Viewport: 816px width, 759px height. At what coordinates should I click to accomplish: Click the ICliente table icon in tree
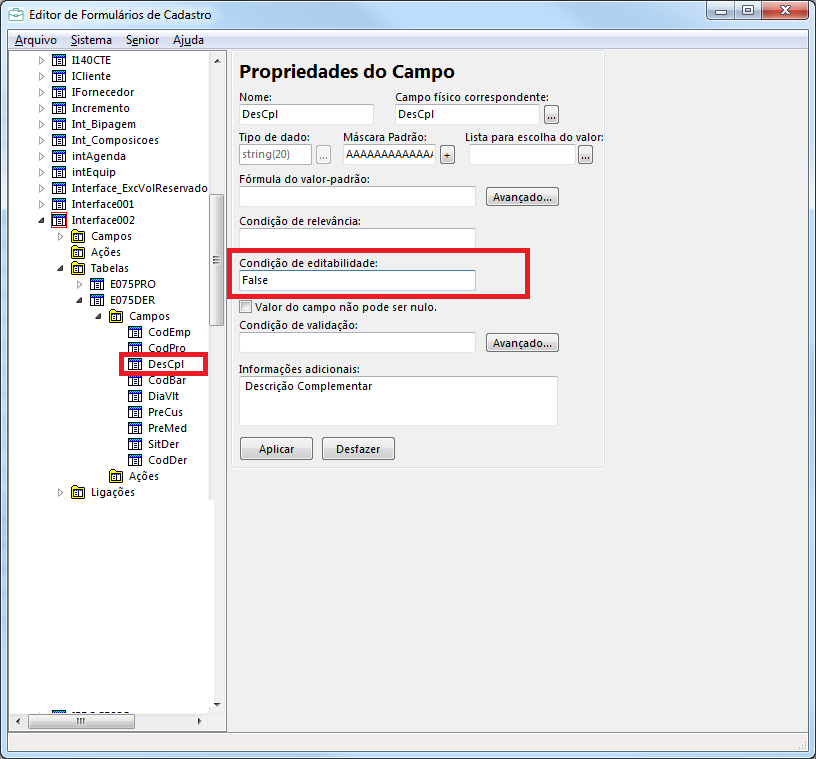(x=59, y=76)
